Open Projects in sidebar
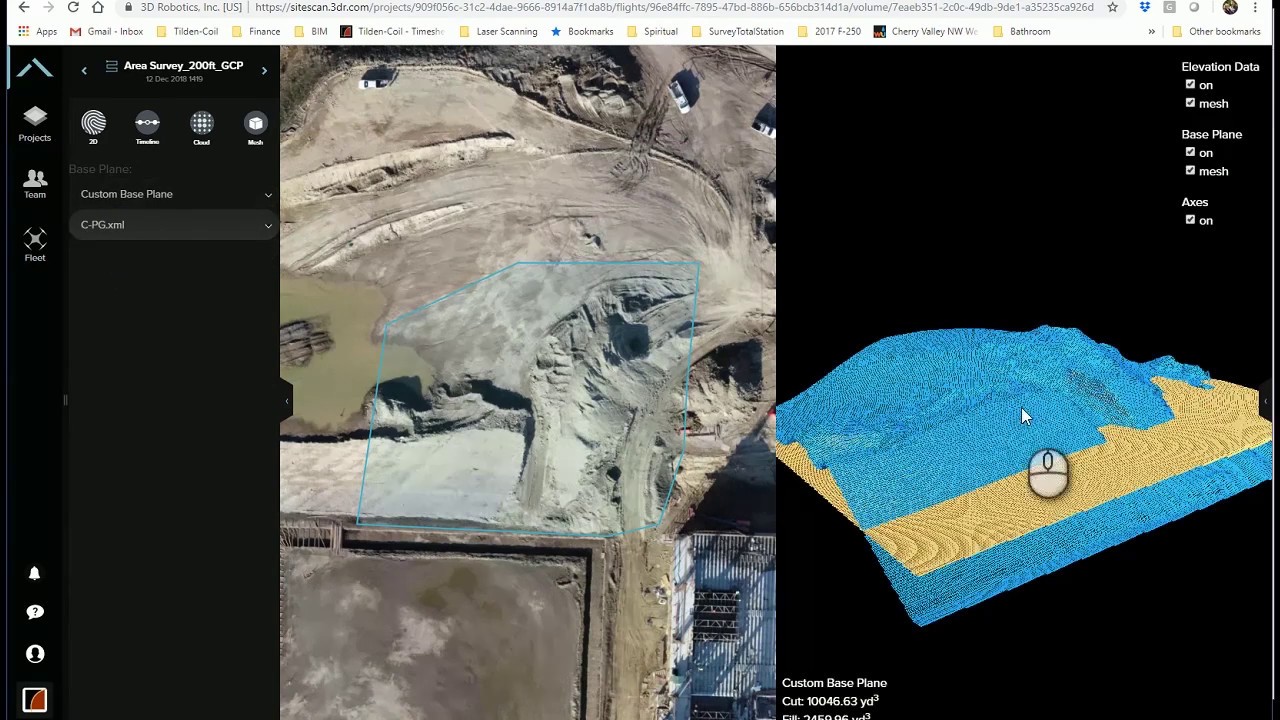The height and width of the screenshot is (720, 1280). 35,124
